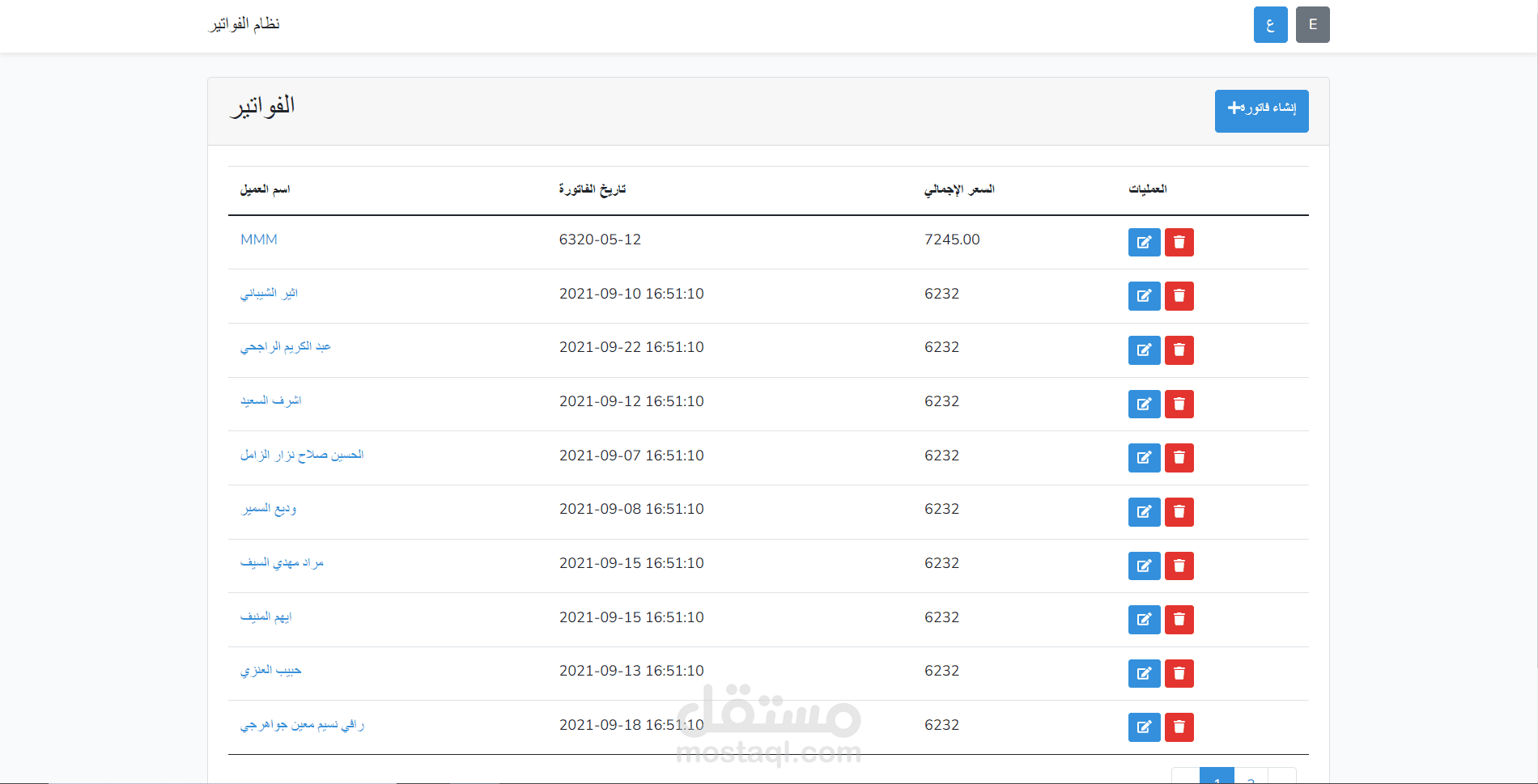Screen dimensions: 1538x784
Task: Open the edit icon for اثير الشيباني's invoice
Action: point(1144,296)
